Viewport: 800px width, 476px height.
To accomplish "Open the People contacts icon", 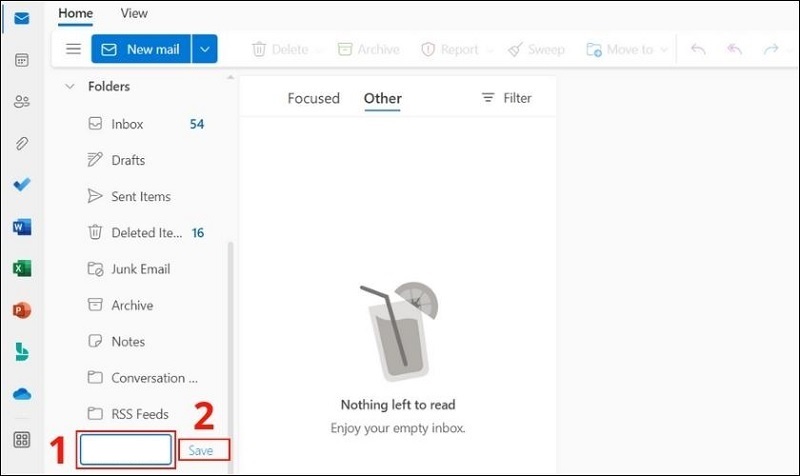I will pos(21,101).
